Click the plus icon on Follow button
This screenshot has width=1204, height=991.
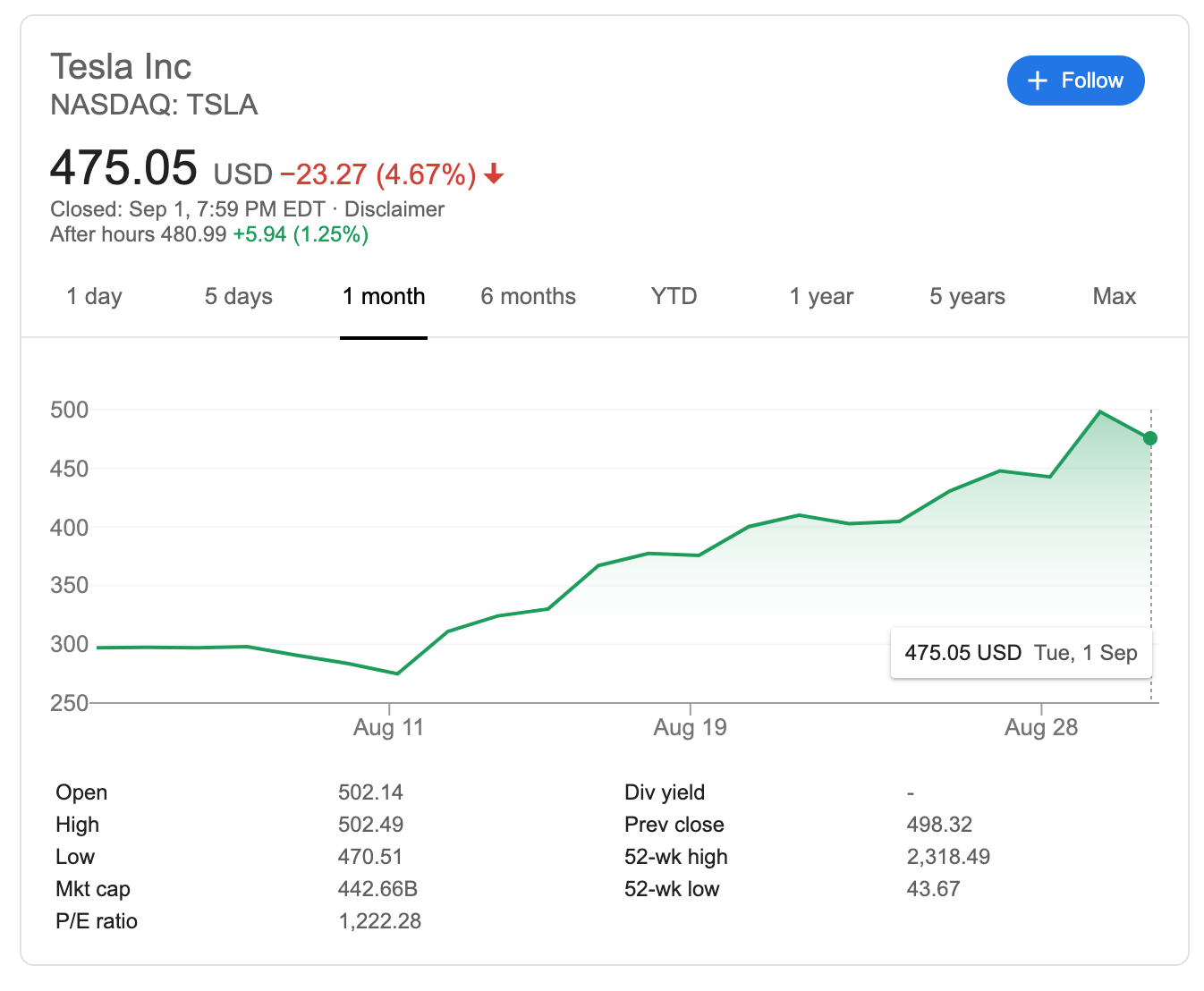point(1038,81)
